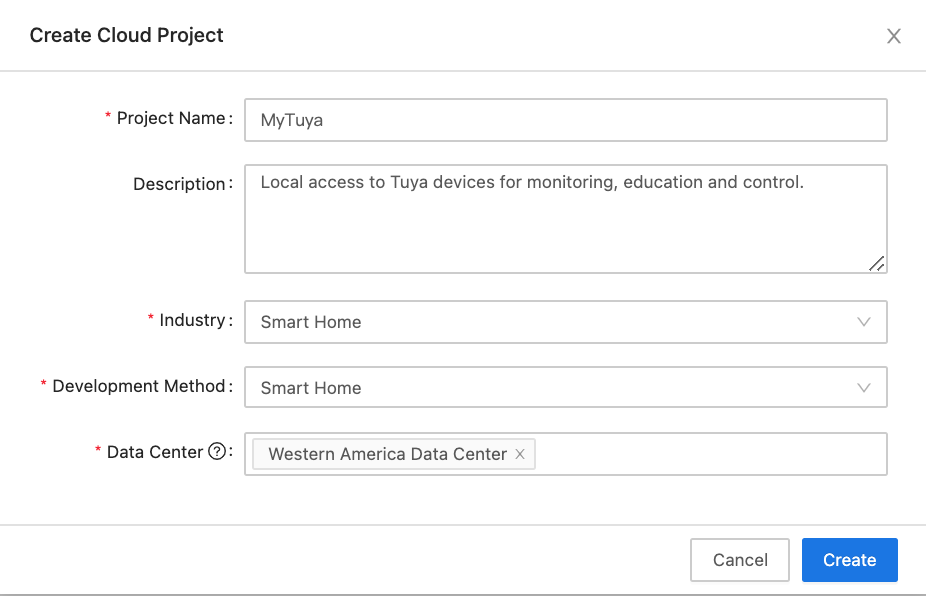Click the Create Cloud Project dialog title
This screenshot has height=596, width=926.
tap(127, 35)
